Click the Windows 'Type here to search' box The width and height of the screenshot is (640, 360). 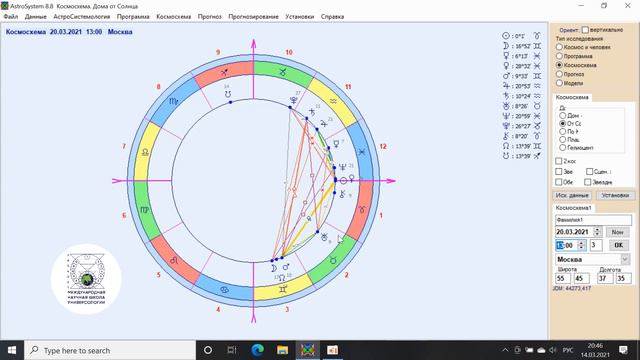pyautogui.click(x=110, y=350)
